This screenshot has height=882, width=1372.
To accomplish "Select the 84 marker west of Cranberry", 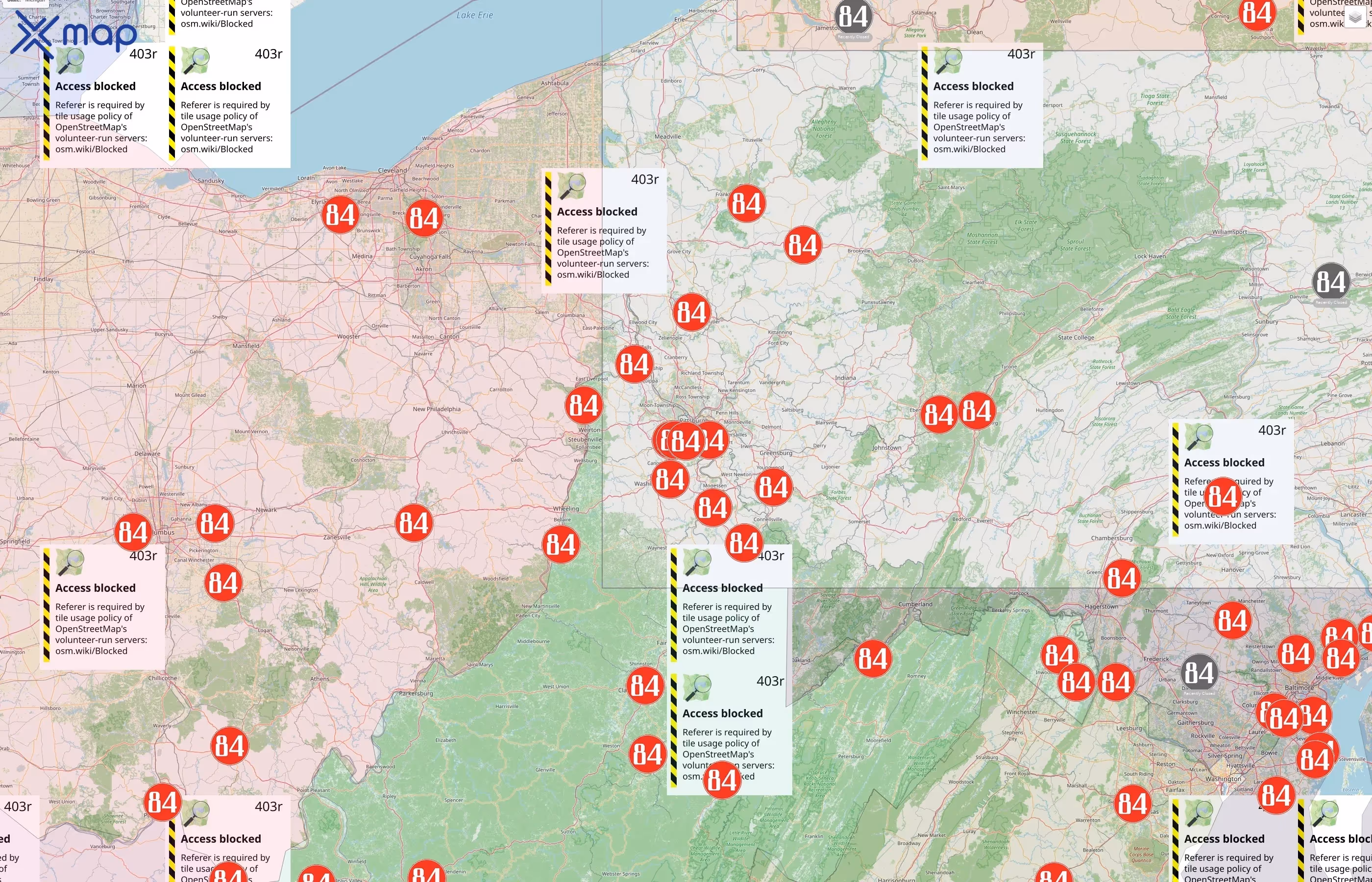I will [x=635, y=364].
